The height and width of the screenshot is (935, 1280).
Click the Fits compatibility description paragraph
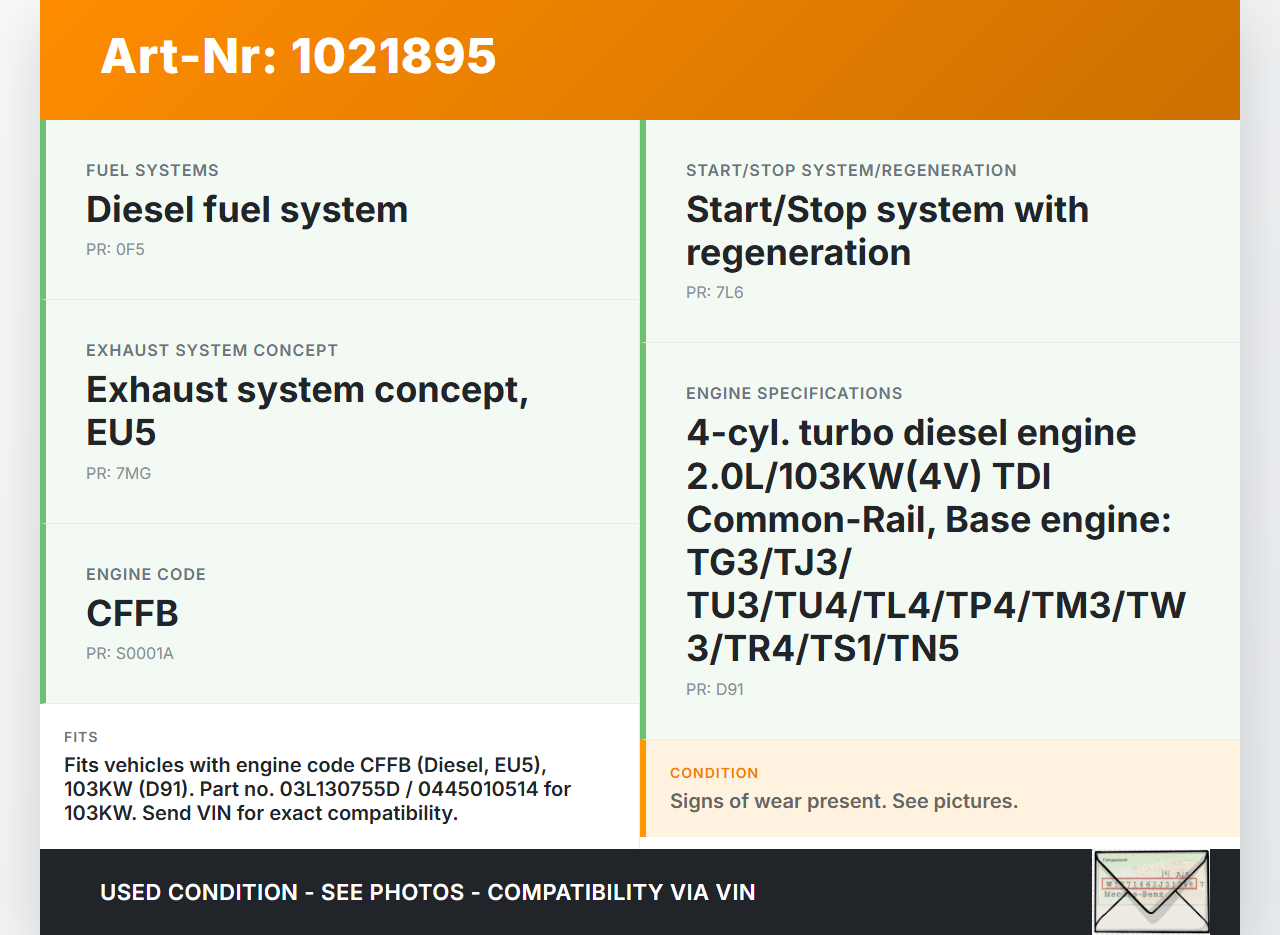click(317, 789)
